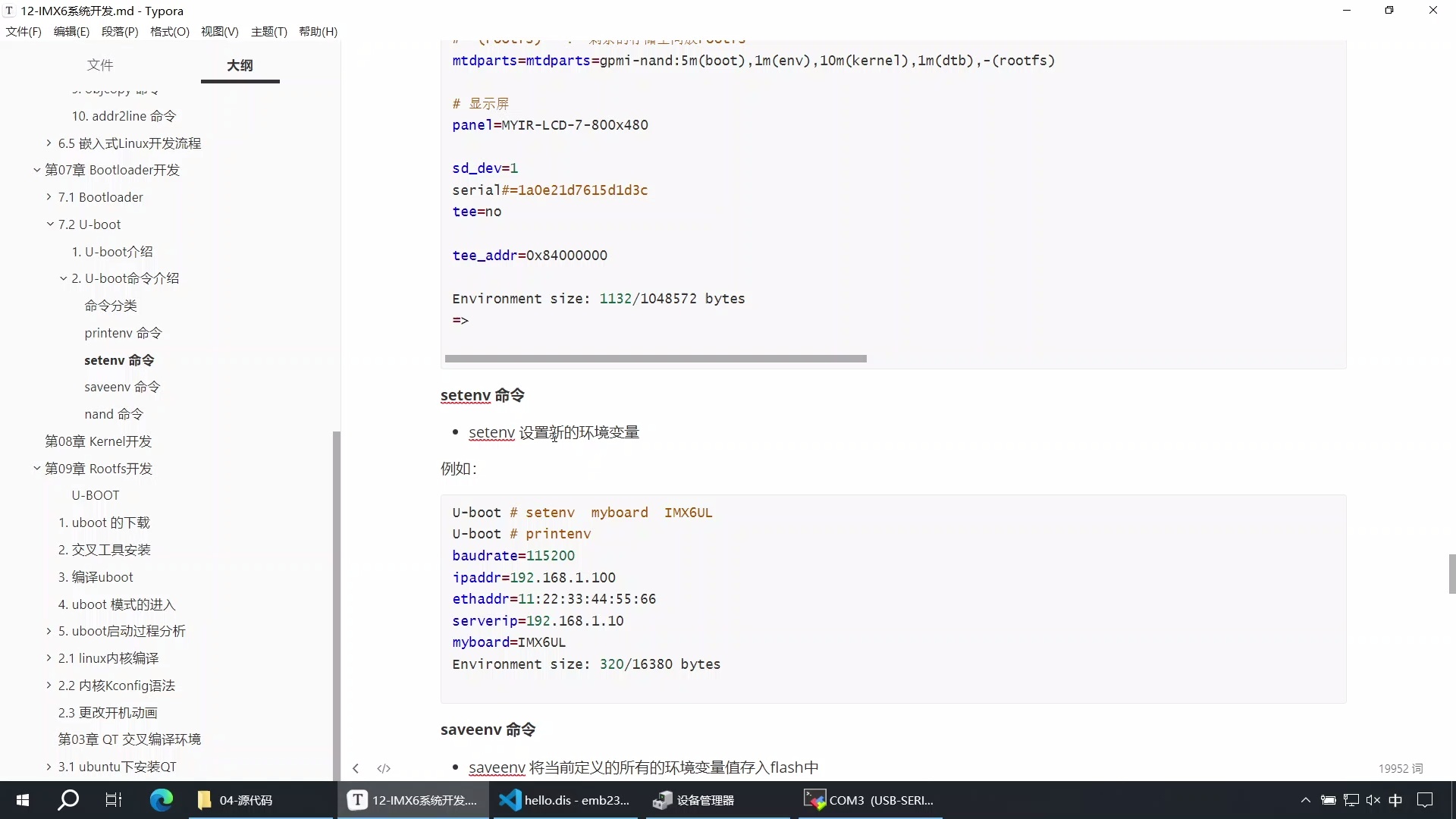Click the Typora logo in the title bar

pos(9,10)
